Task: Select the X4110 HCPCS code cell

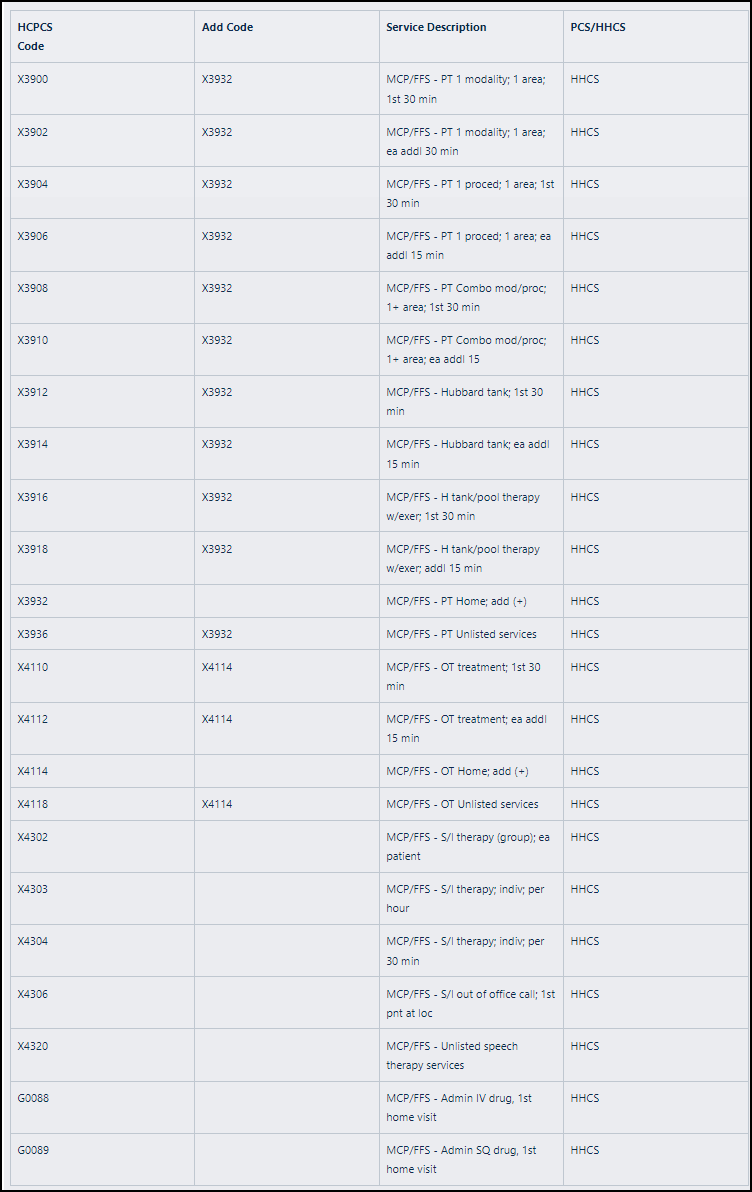Action: pyautogui.click(x=33, y=668)
